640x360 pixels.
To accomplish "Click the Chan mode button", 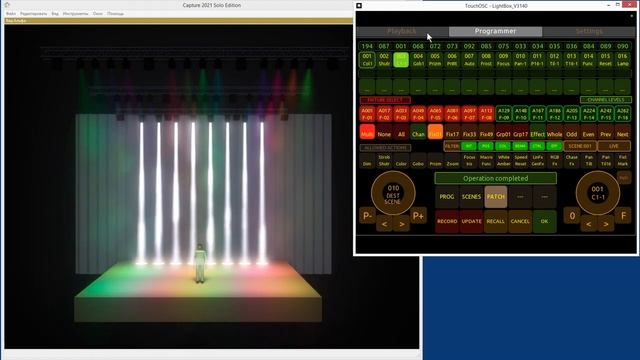I will click(418, 132).
